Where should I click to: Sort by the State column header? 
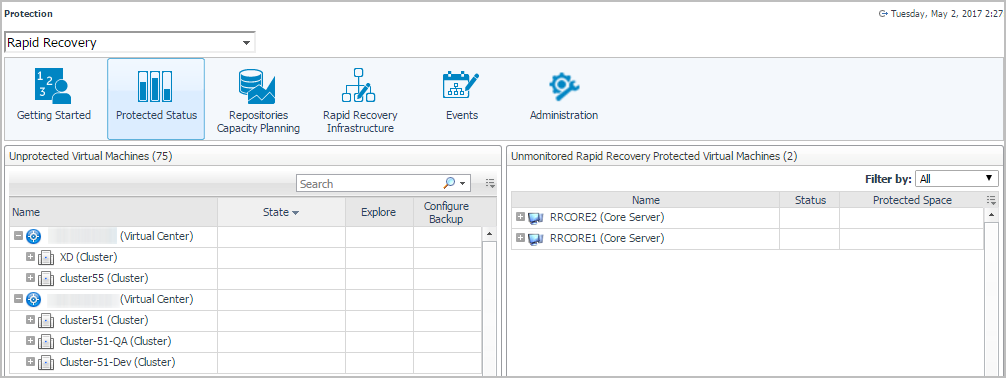(x=281, y=212)
